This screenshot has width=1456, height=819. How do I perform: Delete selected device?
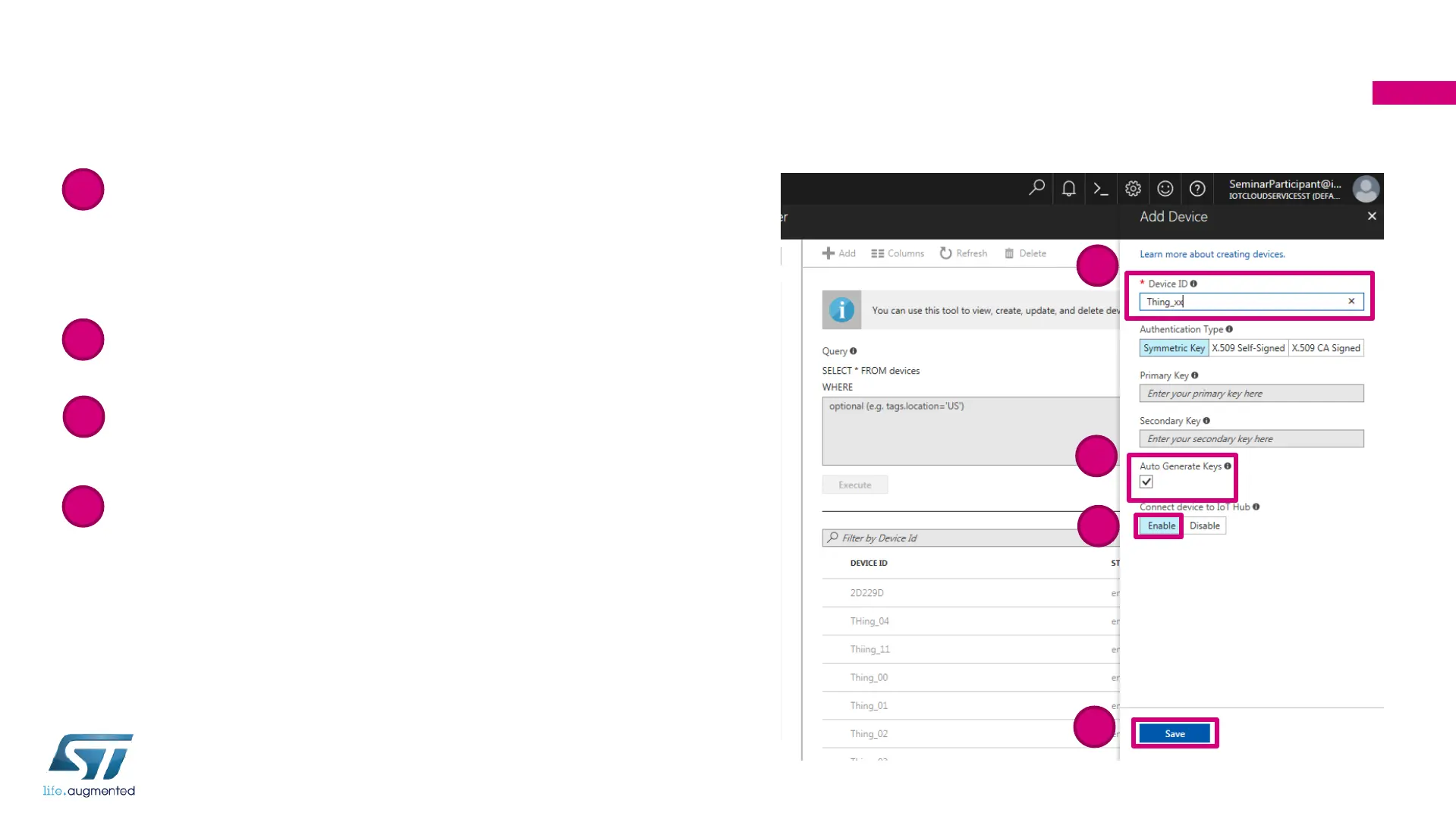(1025, 253)
